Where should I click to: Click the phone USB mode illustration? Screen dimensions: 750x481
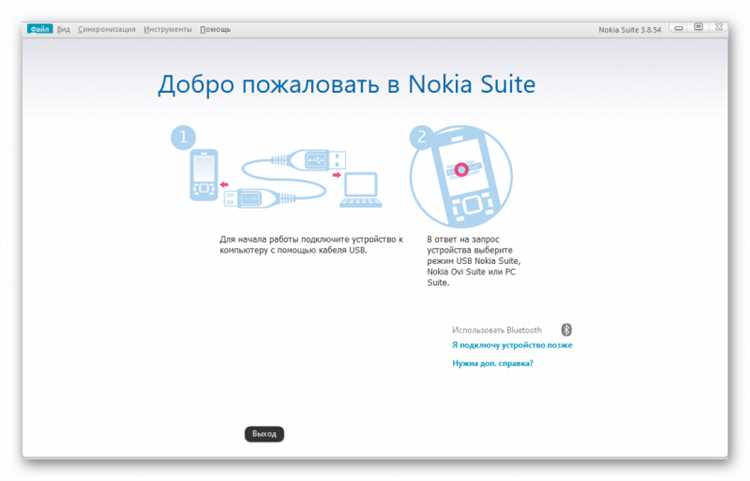coord(461,176)
